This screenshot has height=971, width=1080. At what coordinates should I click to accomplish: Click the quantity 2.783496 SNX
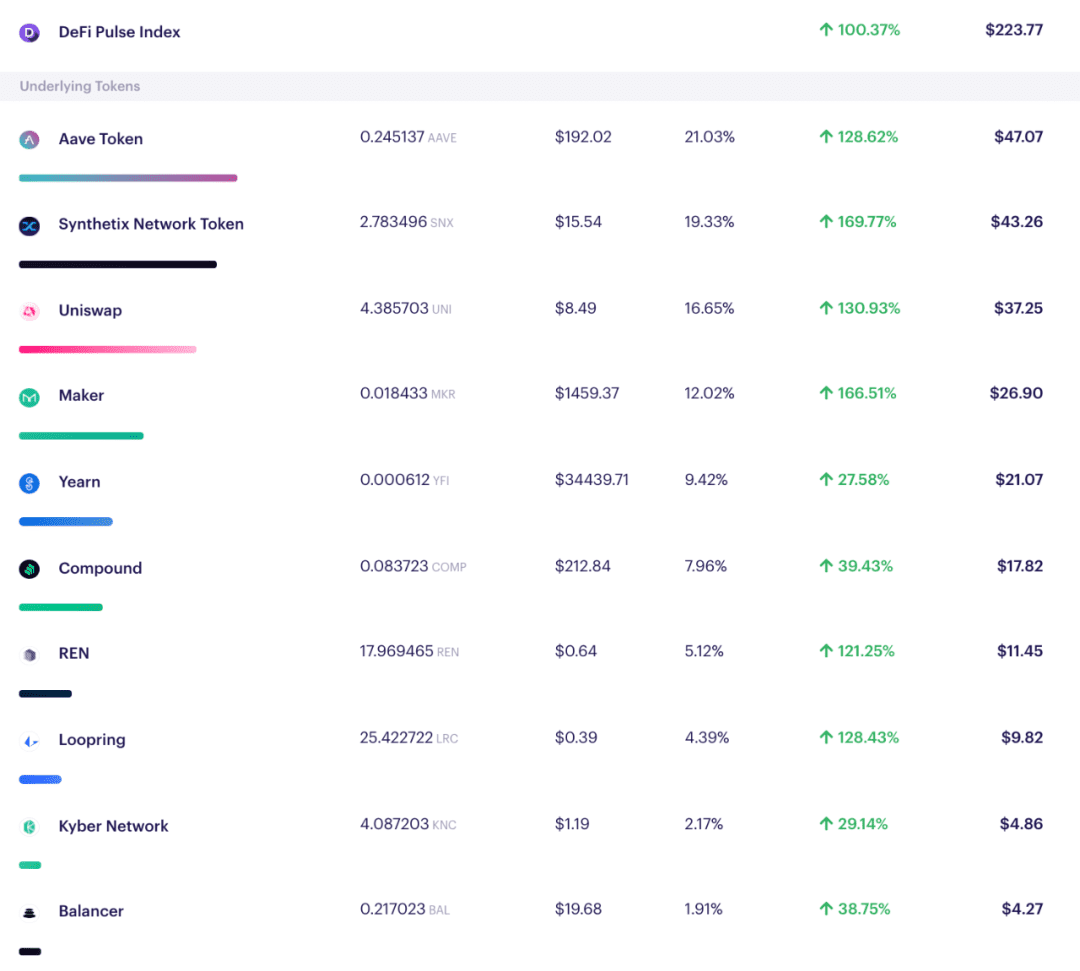pos(406,221)
